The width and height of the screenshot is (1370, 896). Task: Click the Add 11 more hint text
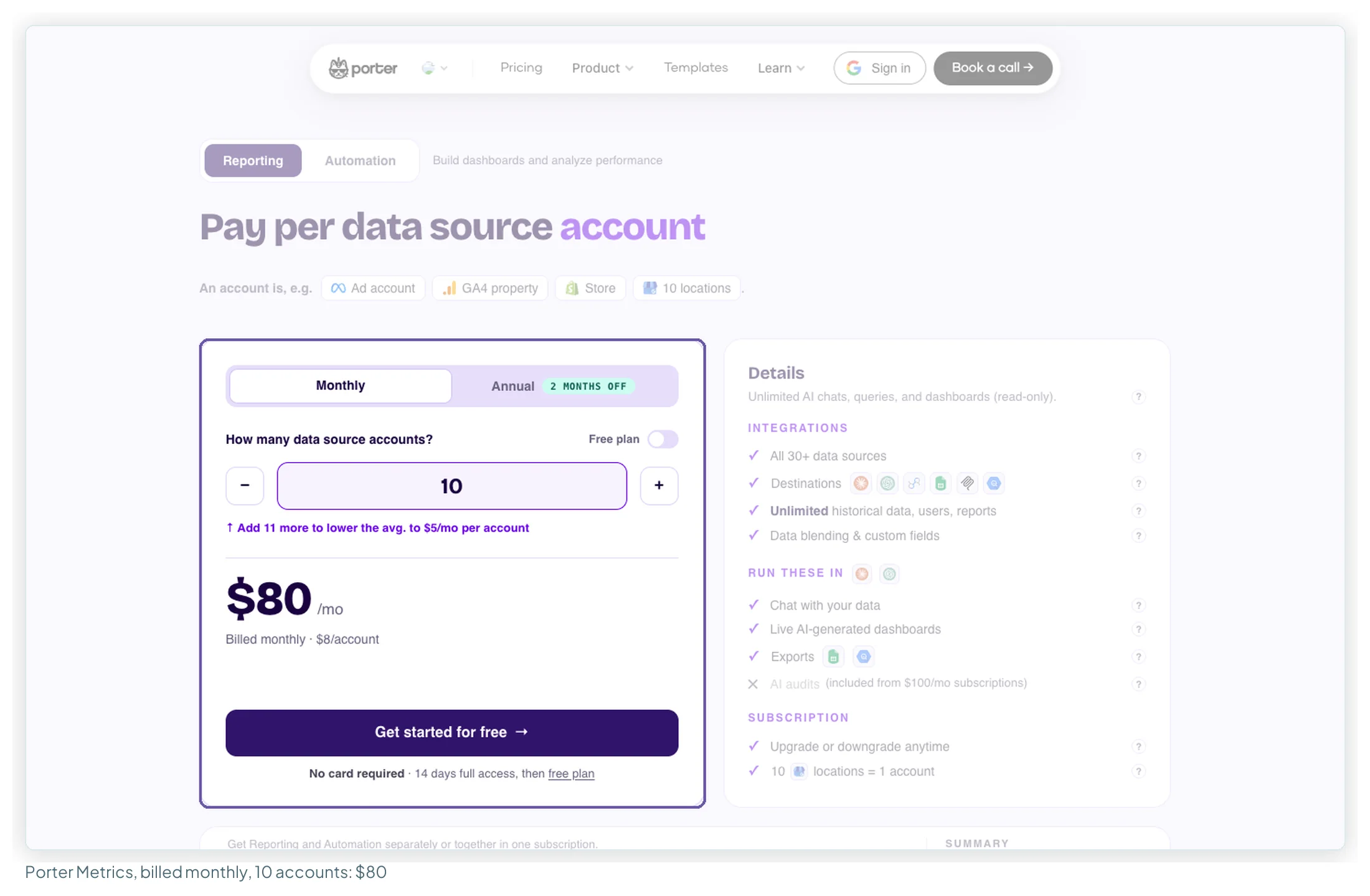pyautogui.click(x=377, y=528)
